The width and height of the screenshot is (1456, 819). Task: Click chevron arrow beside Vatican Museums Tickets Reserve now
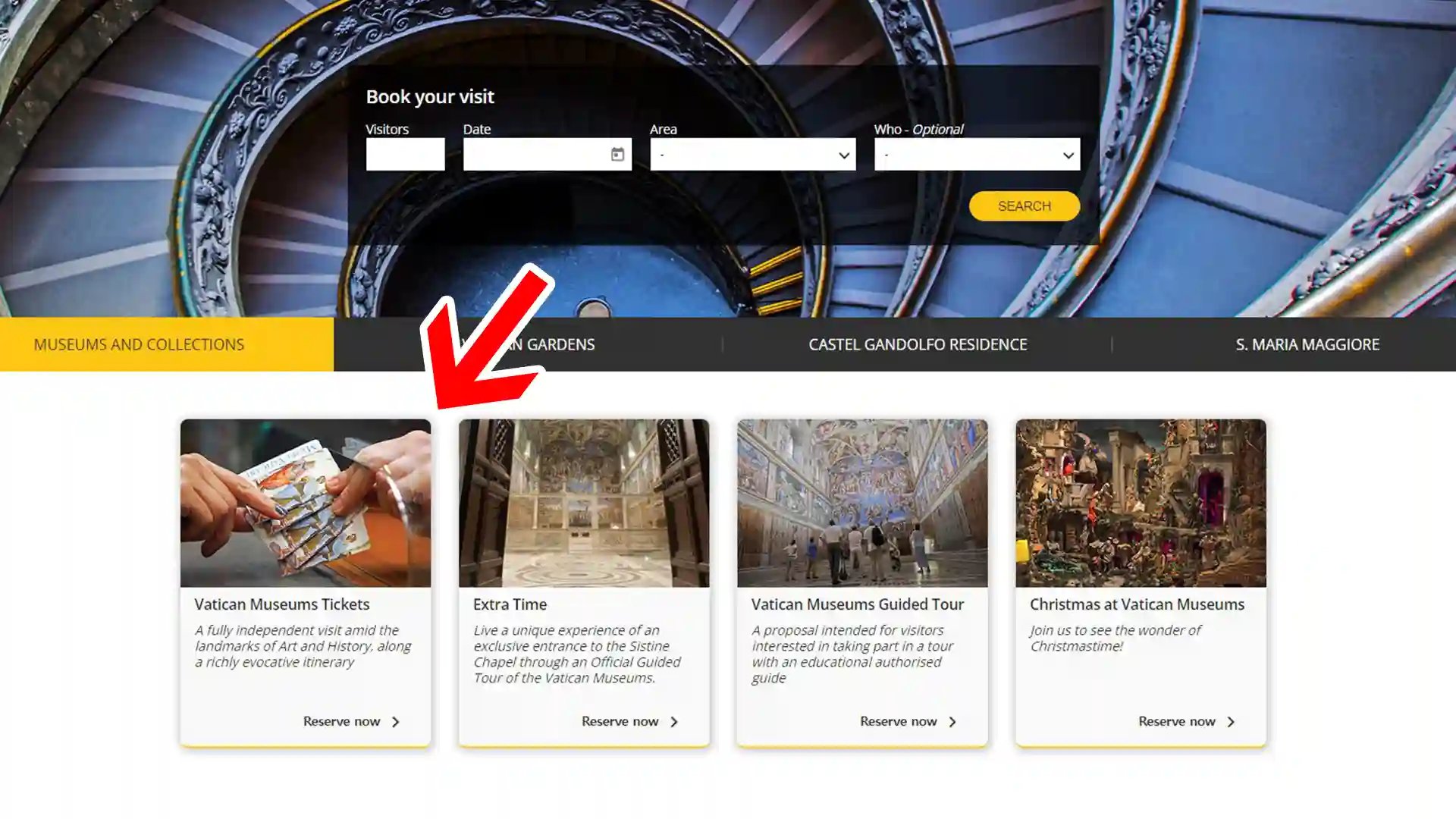click(395, 722)
